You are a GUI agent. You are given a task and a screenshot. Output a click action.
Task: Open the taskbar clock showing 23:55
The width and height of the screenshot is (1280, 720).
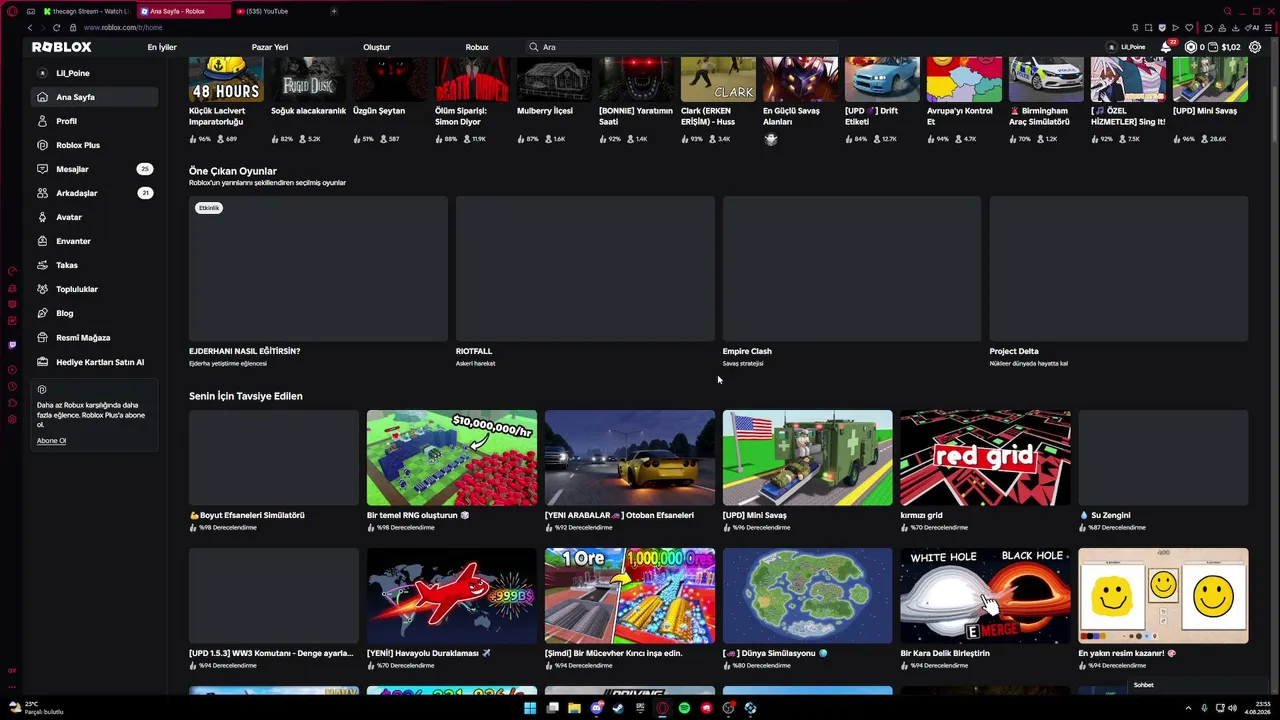1258,708
